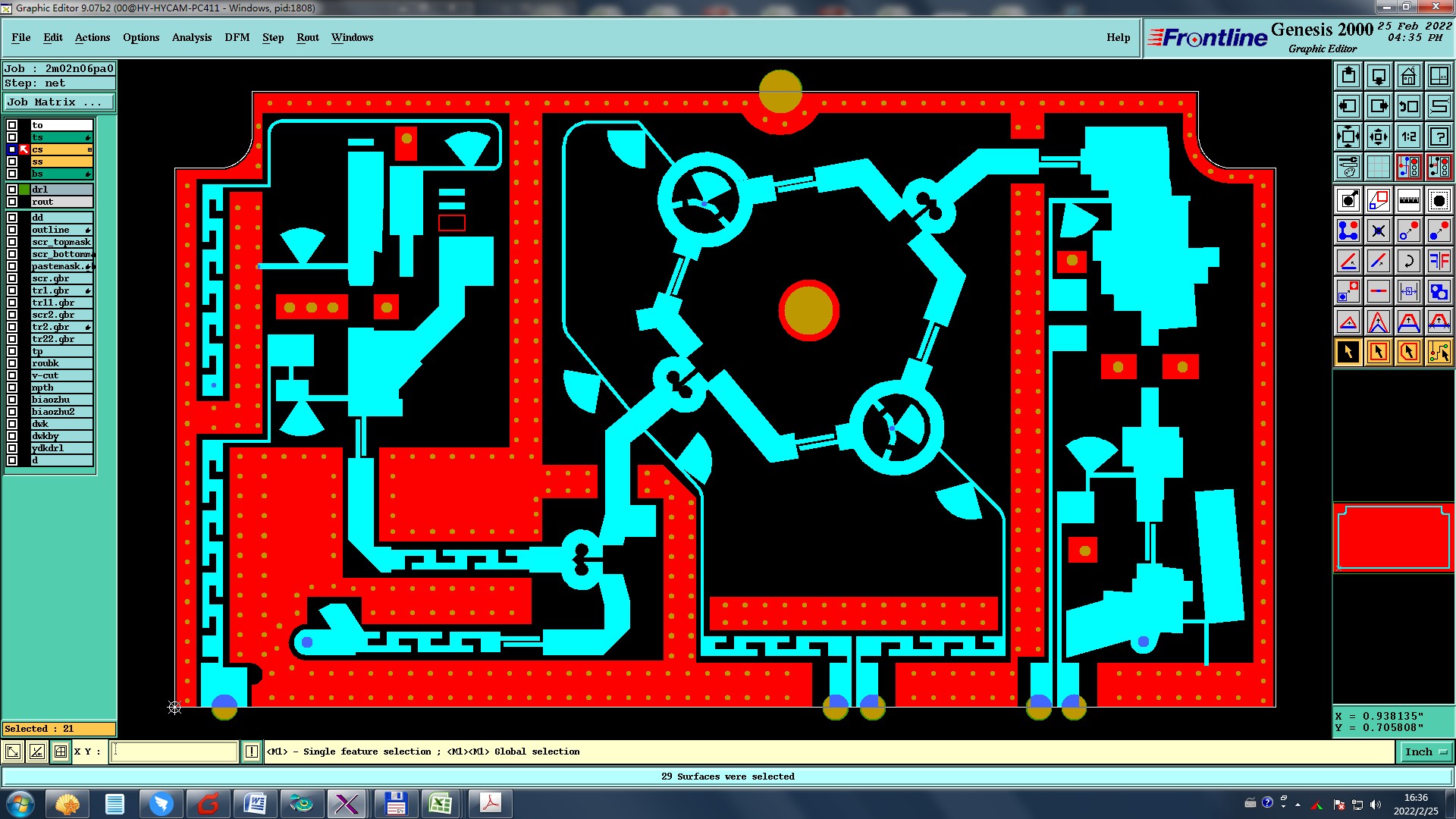Open the DFM menu
The width and height of the screenshot is (1456, 819).
pos(237,37)
